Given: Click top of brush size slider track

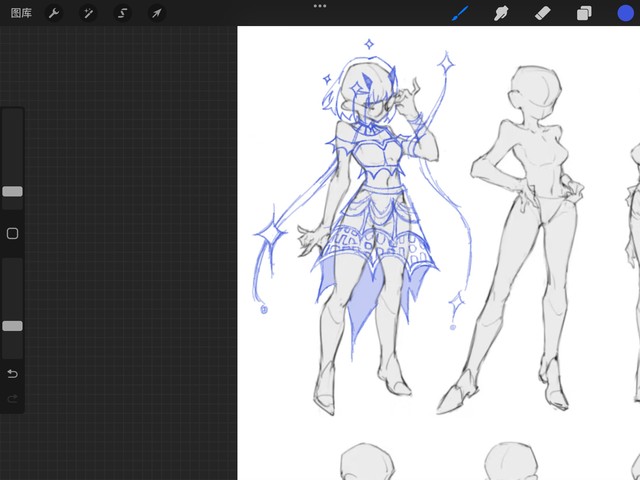Looking at the screenshot, I should pyautogui.click(x=12, y=115).
